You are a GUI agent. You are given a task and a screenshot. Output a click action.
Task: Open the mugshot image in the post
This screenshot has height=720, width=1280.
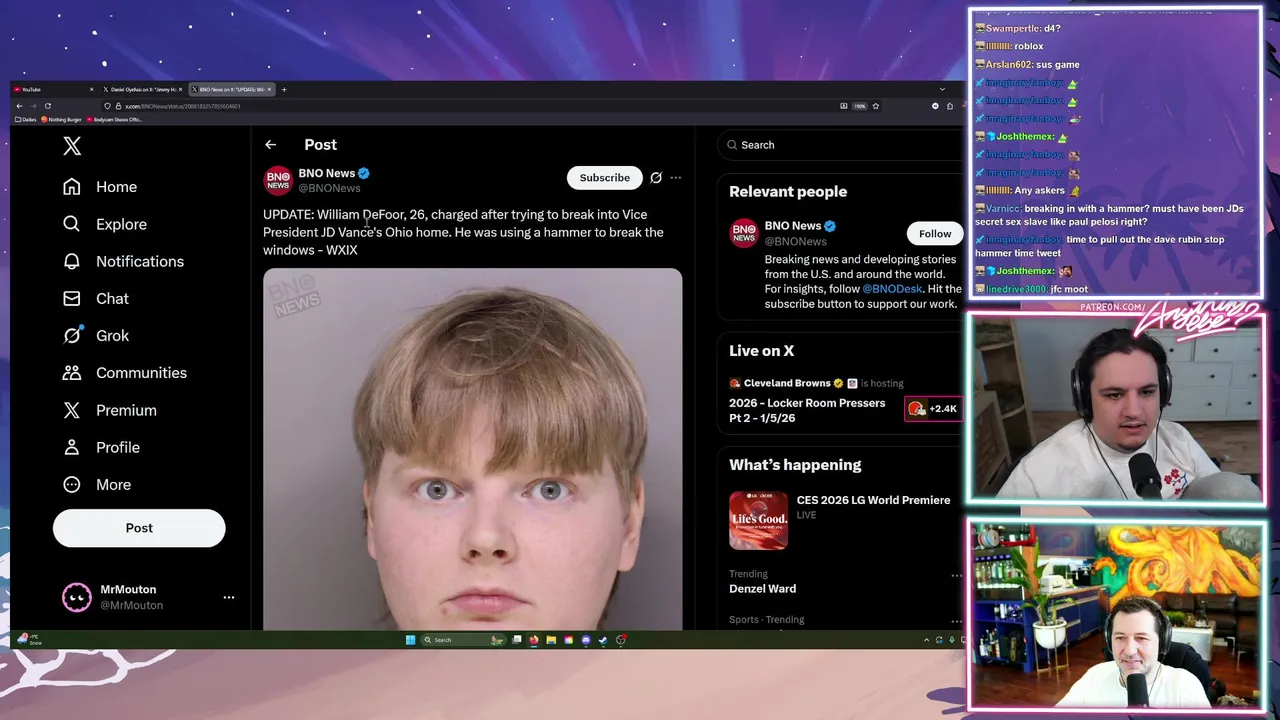[x=472, y=449]
